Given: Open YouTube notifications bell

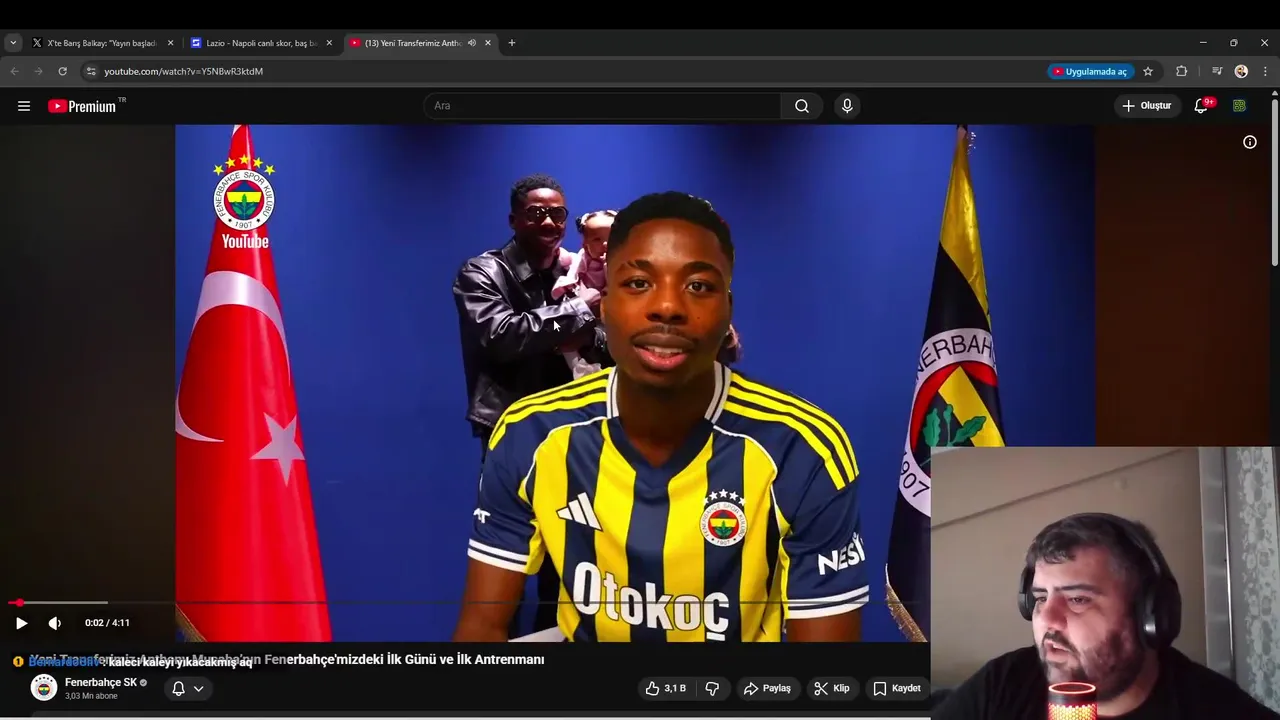Looking at the screenshot, I should [1202, 106].
